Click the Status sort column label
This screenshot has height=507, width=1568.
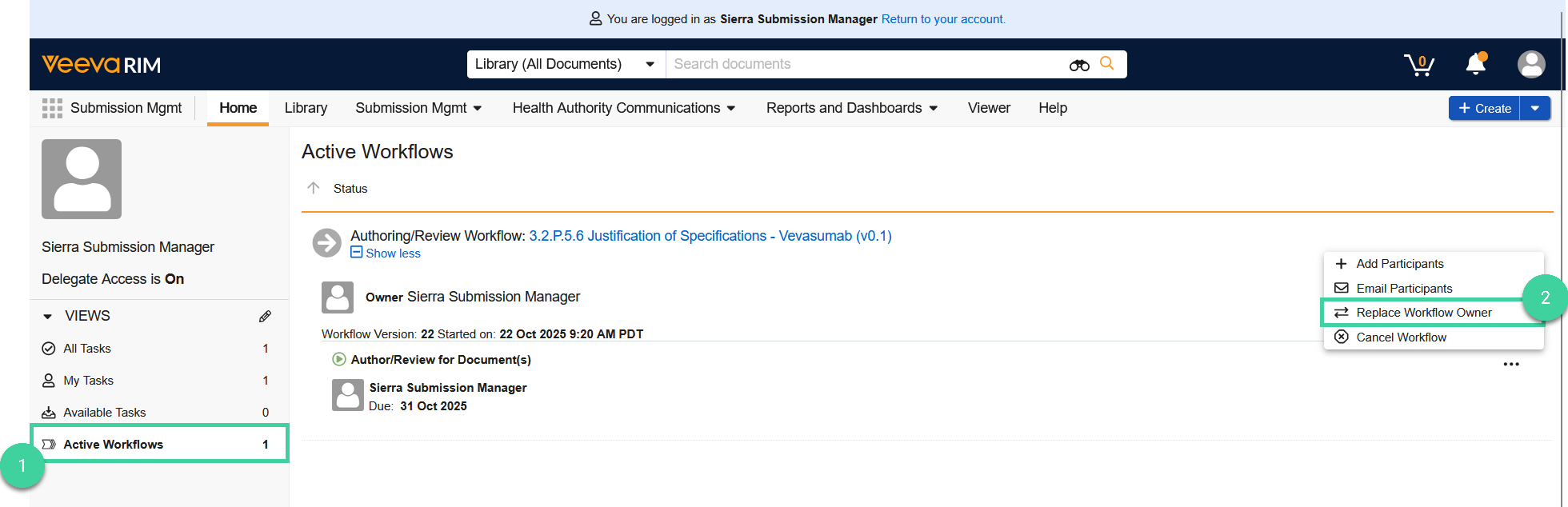pyautogui.click(x=350, y=189)
